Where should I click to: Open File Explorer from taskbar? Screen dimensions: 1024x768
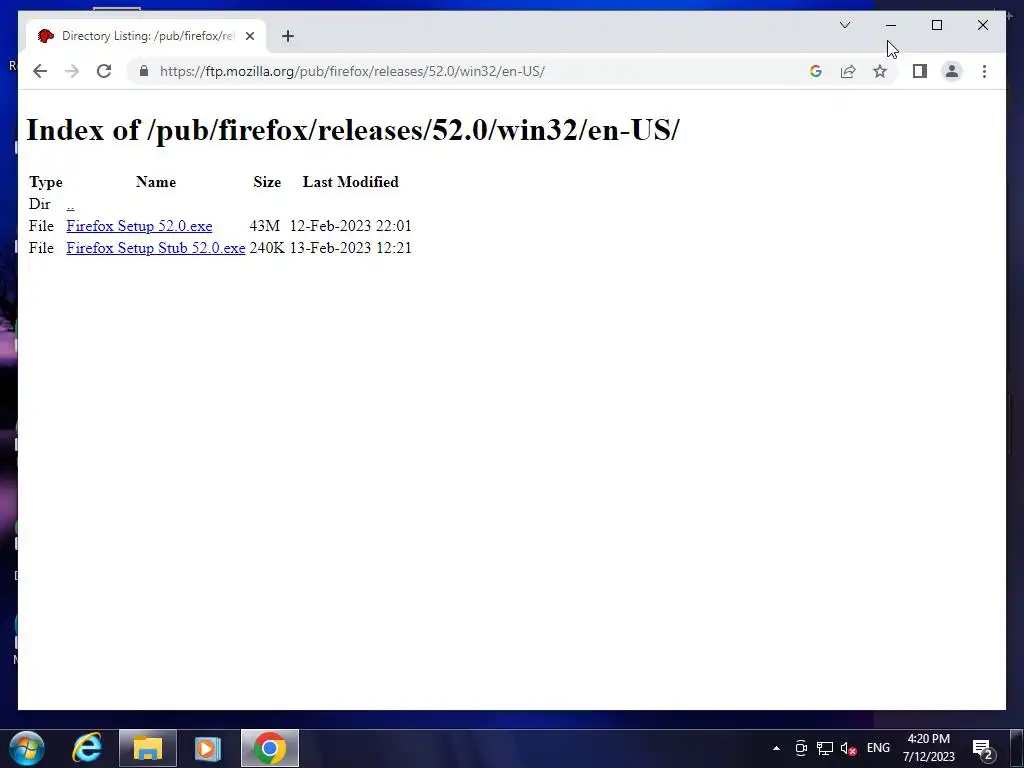(x=148, y=748)
